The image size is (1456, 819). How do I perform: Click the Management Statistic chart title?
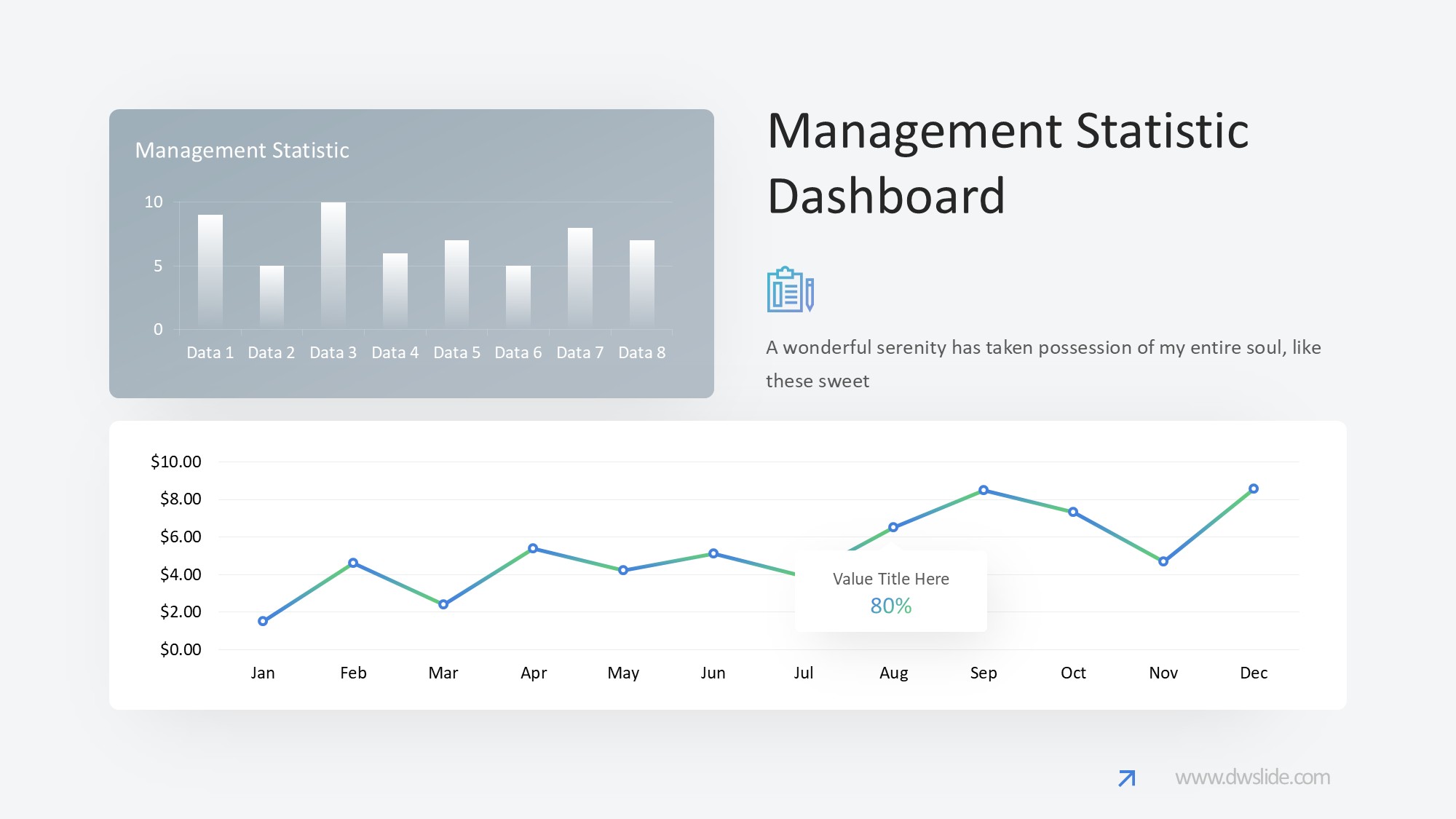[242, 150]
